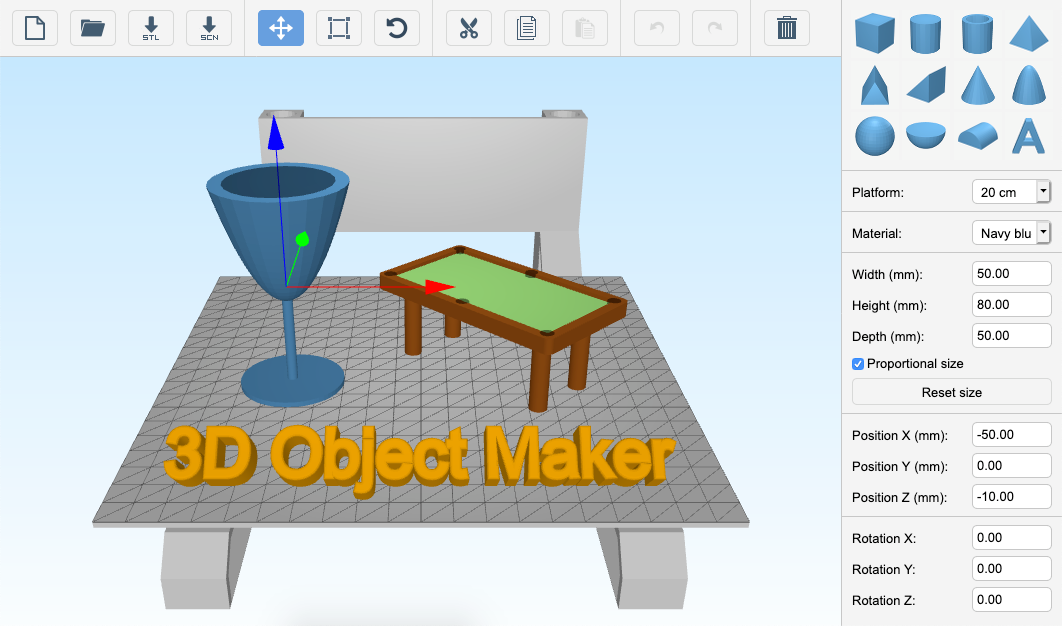The width and height of the screenshot is (1062, 626).
Task: Add 3D text using the letter A shape
Action: (x=1027, y=136)
